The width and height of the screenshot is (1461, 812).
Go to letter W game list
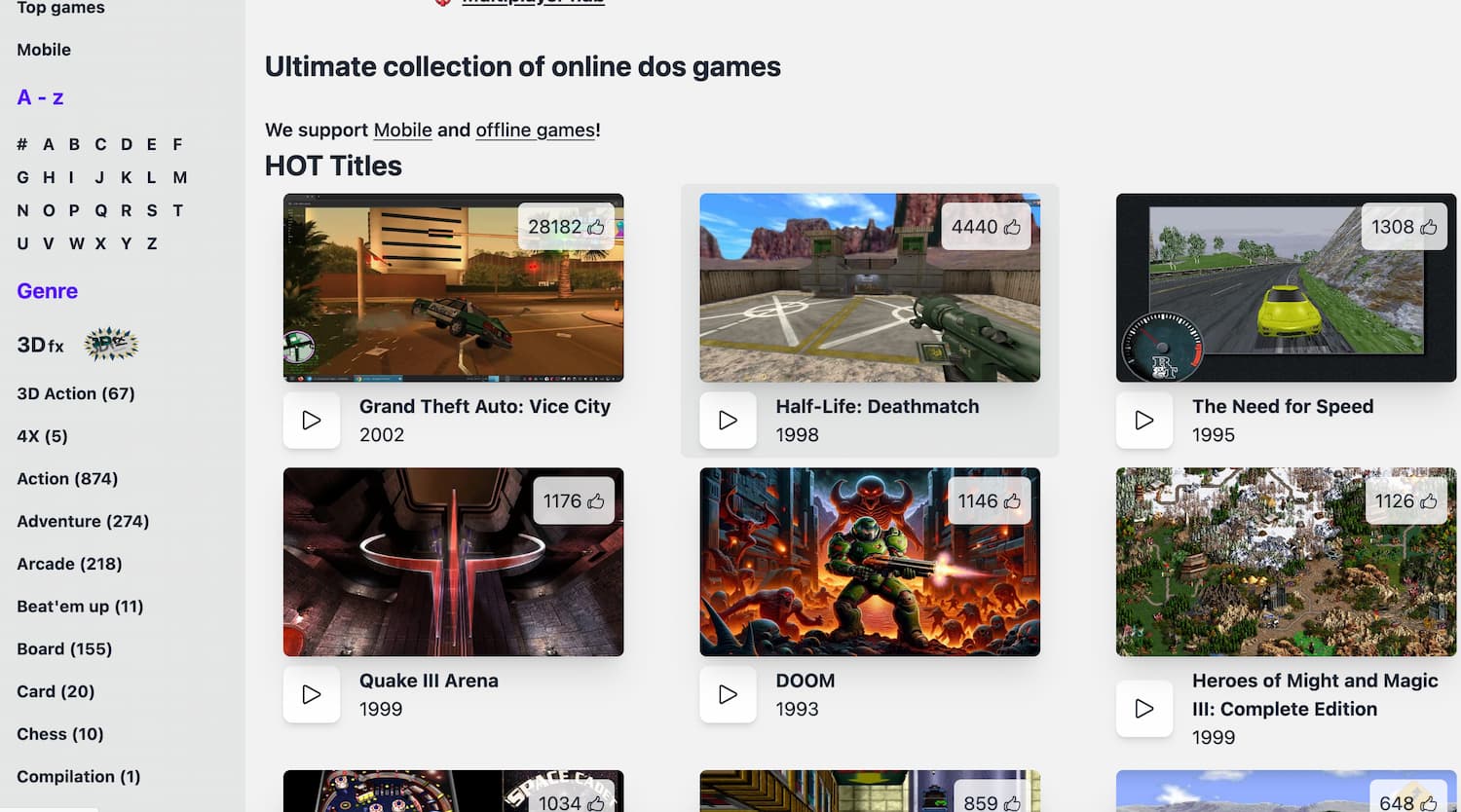[x=77, y=243]
